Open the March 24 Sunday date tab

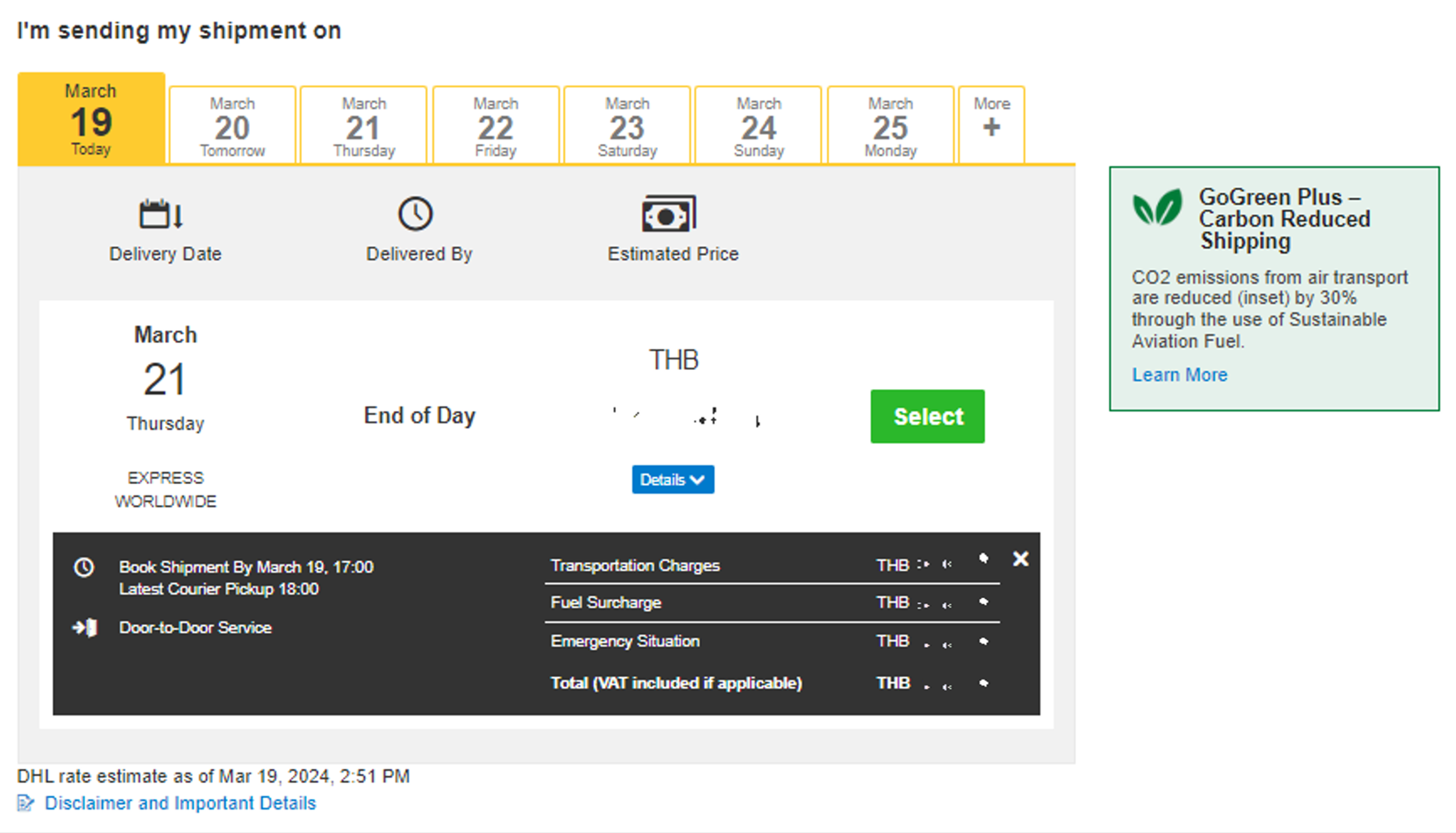point(758,125)
